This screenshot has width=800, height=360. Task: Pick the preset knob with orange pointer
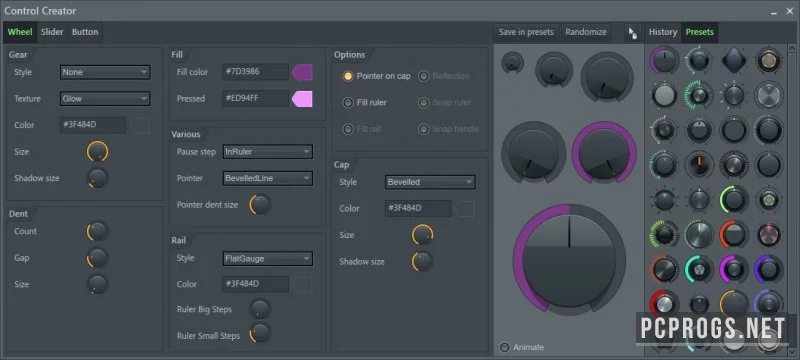tap(699, 165)
